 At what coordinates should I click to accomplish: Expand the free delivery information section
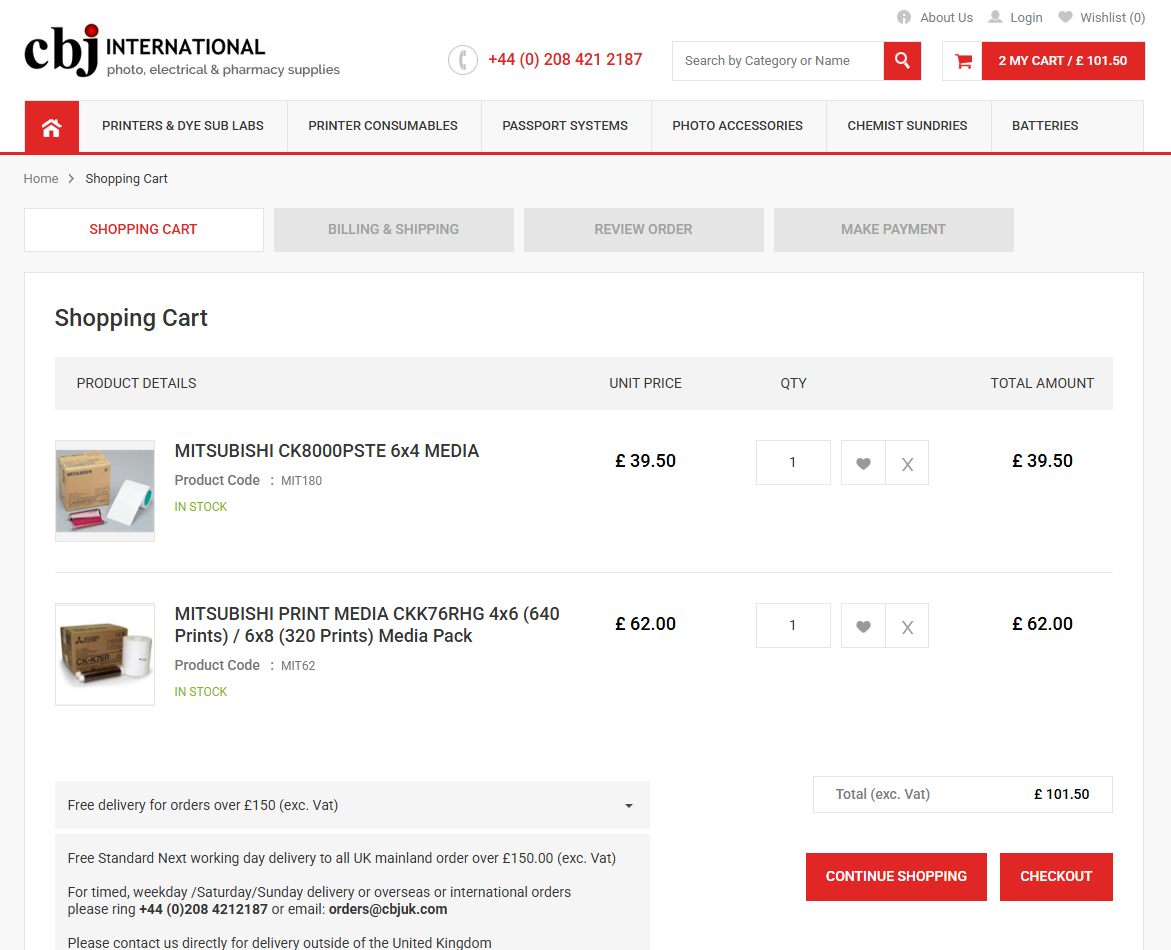click(629, 804)
